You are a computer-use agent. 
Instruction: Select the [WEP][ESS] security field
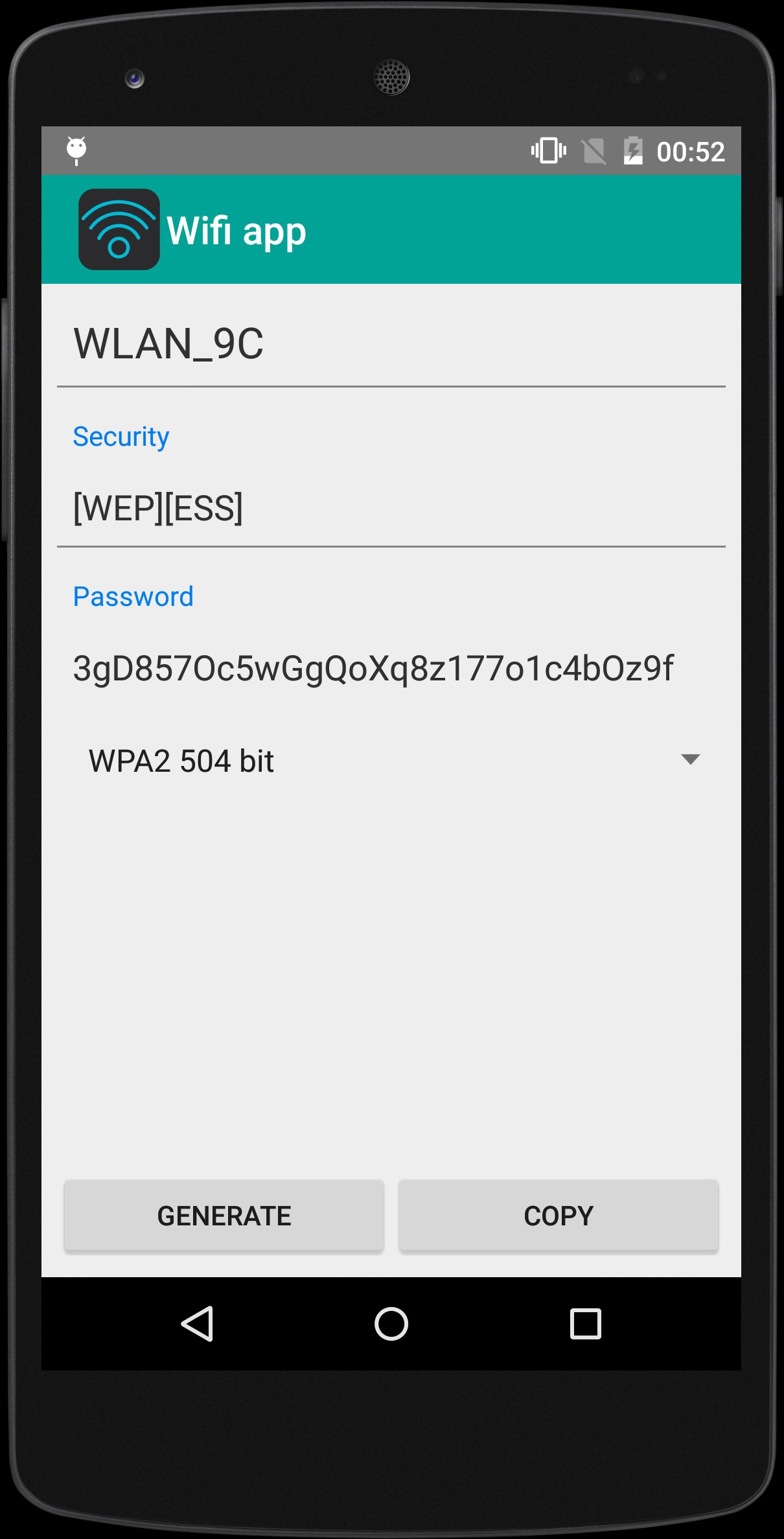[391, 509]
